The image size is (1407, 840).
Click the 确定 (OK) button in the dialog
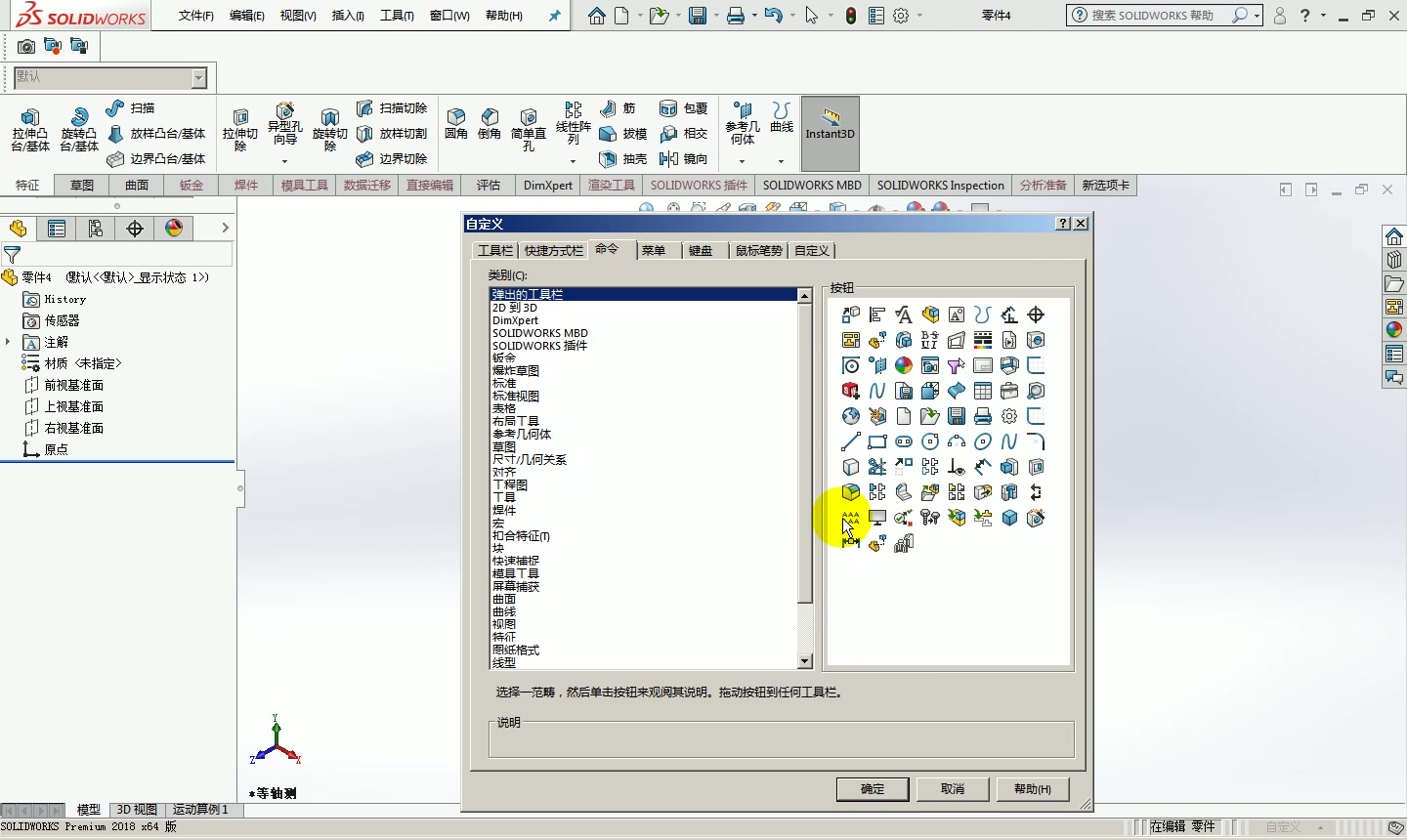coord(872,789)
